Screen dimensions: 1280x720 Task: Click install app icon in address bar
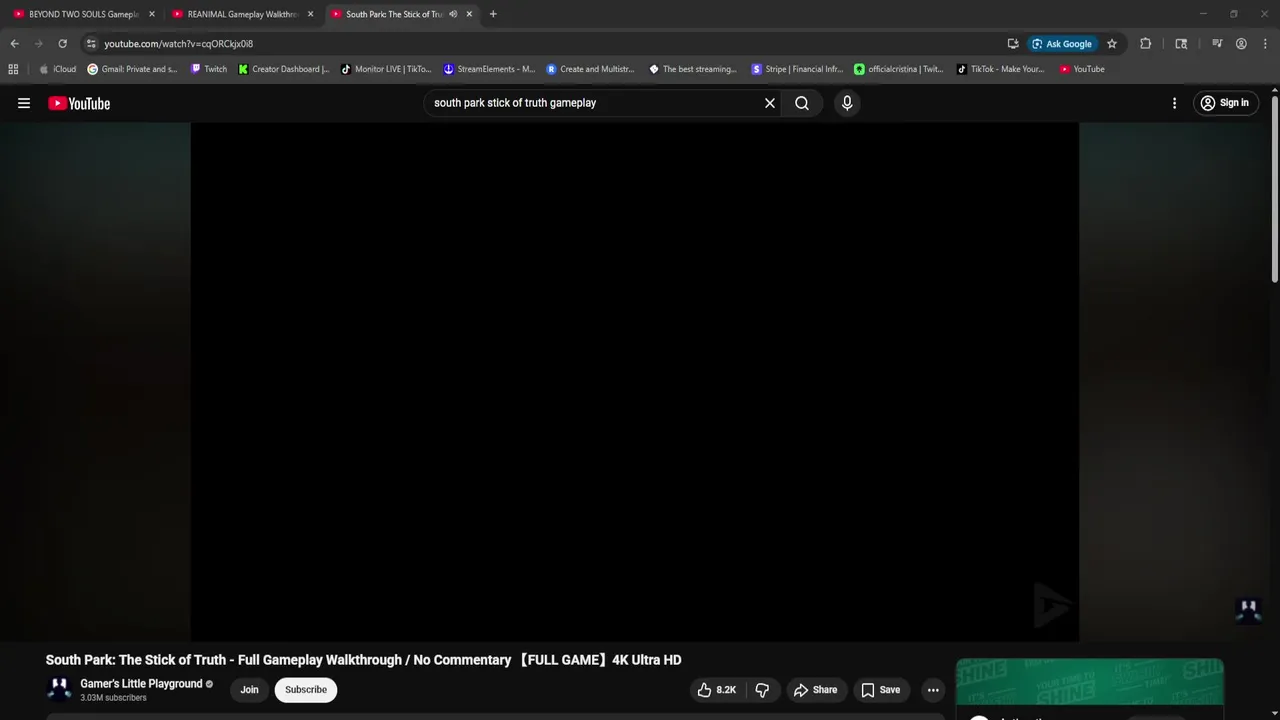pyautogui.click(x=1013, y=44)
